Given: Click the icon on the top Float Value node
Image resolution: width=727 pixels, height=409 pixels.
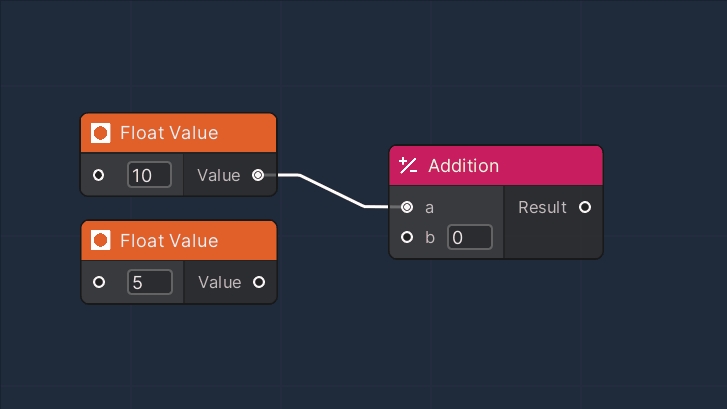Looking at the screenshot, I should (x=100, y=133).
